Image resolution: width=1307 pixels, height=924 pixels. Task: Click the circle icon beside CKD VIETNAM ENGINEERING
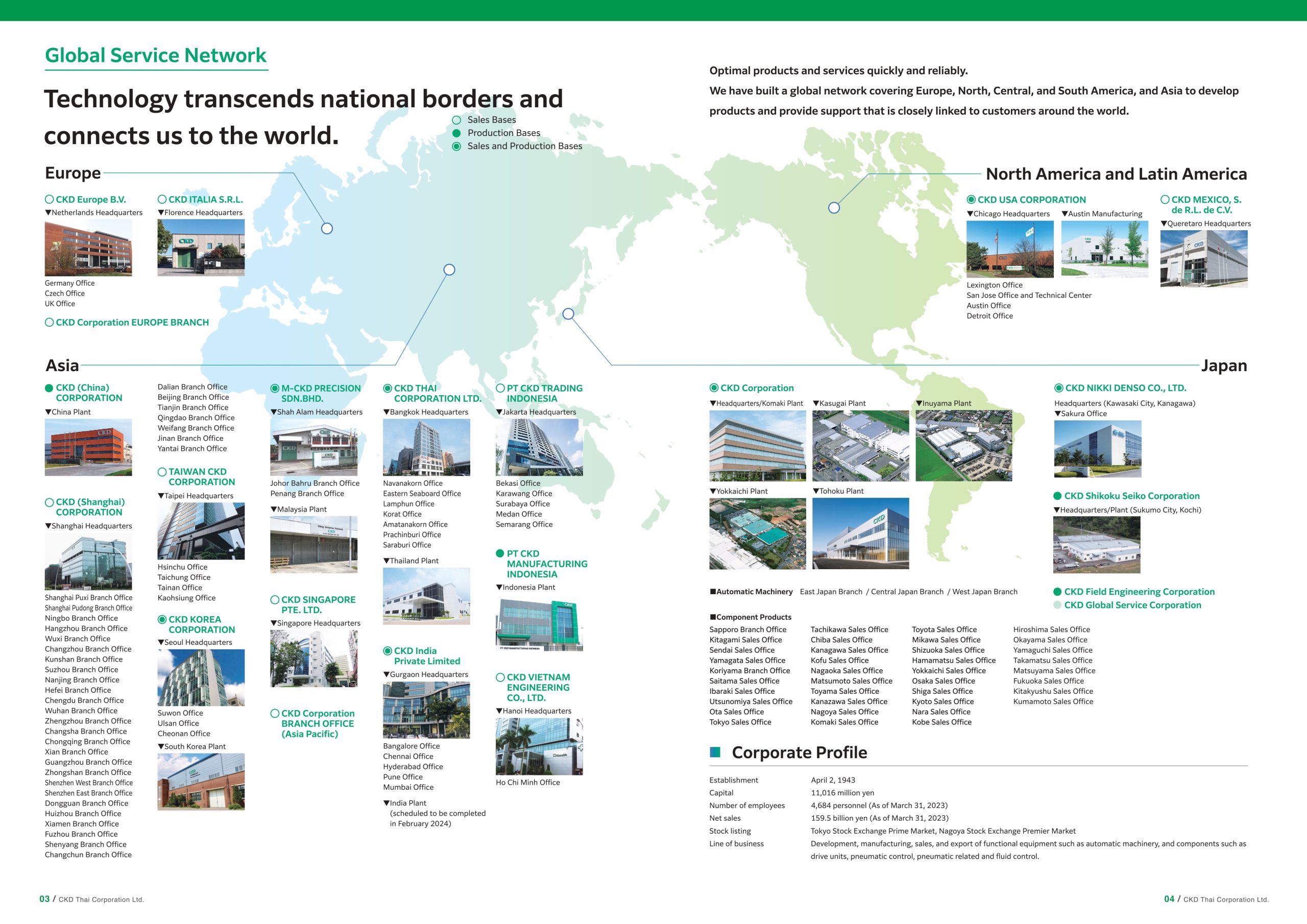click(500, 677)
